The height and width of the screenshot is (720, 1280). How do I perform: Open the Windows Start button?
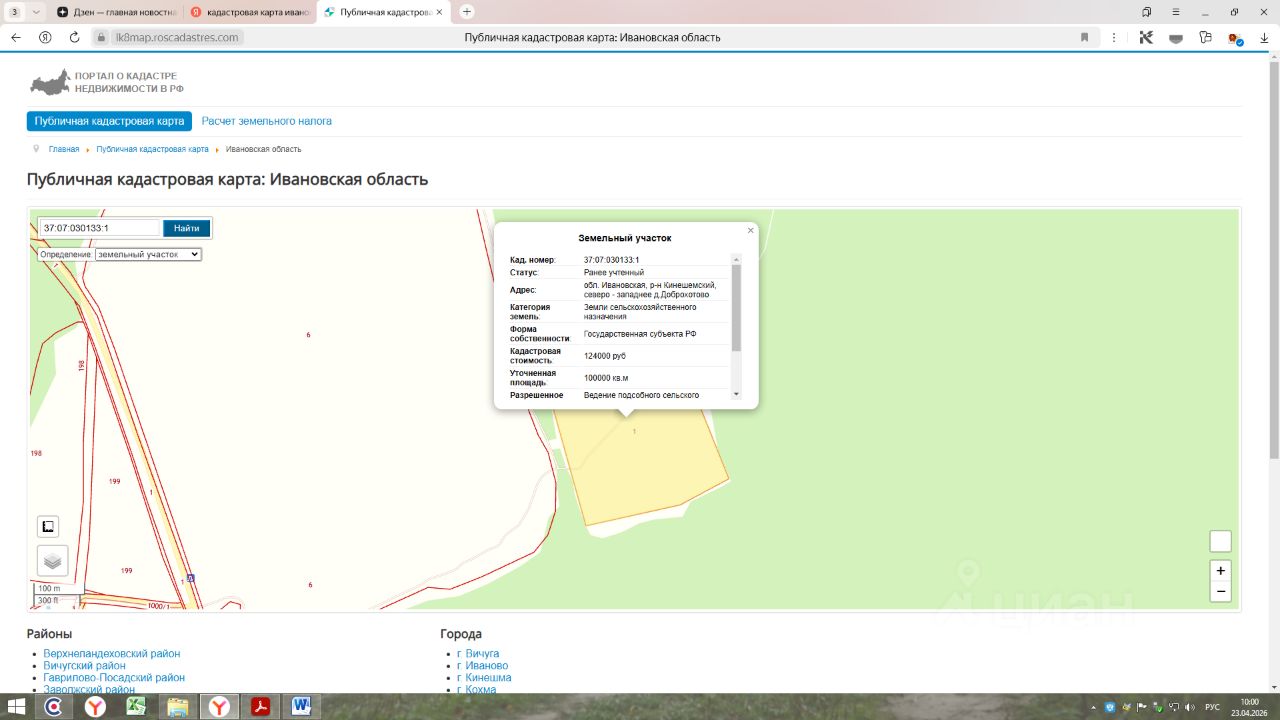coord(18,707)
